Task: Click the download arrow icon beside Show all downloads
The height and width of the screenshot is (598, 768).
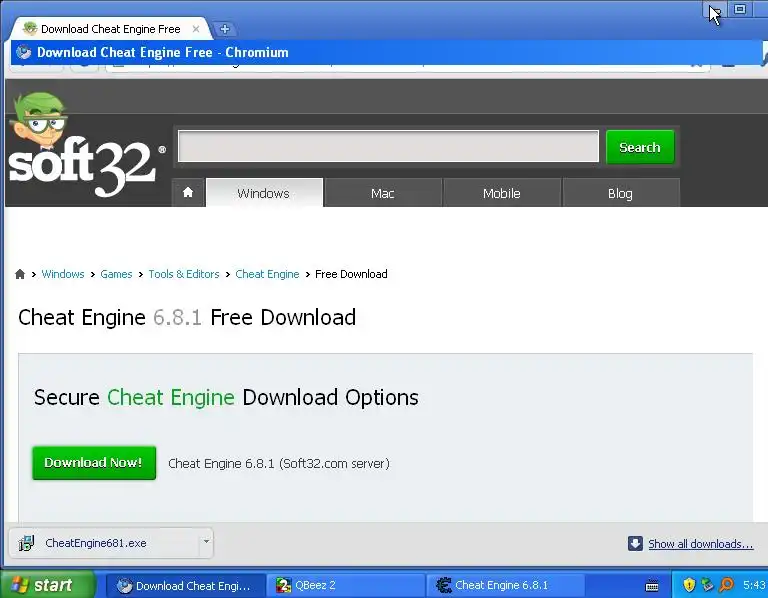Action: coord(635,543)
